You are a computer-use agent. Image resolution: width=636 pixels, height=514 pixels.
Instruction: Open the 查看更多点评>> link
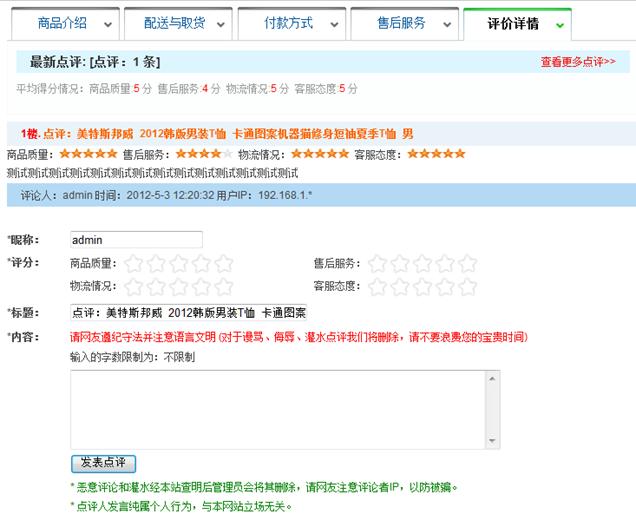coord(578,62)
